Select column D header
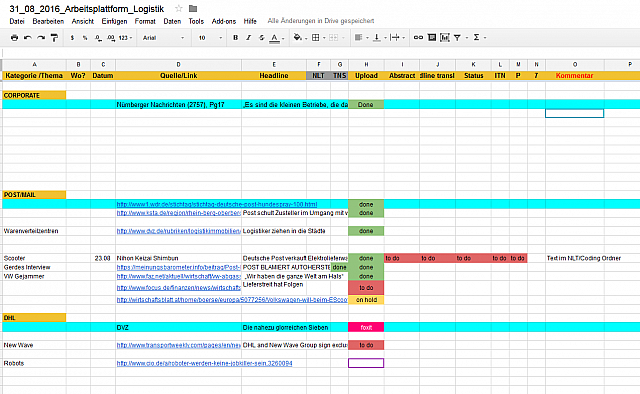This screenshot has height=394, width=640. click(178, 65)
